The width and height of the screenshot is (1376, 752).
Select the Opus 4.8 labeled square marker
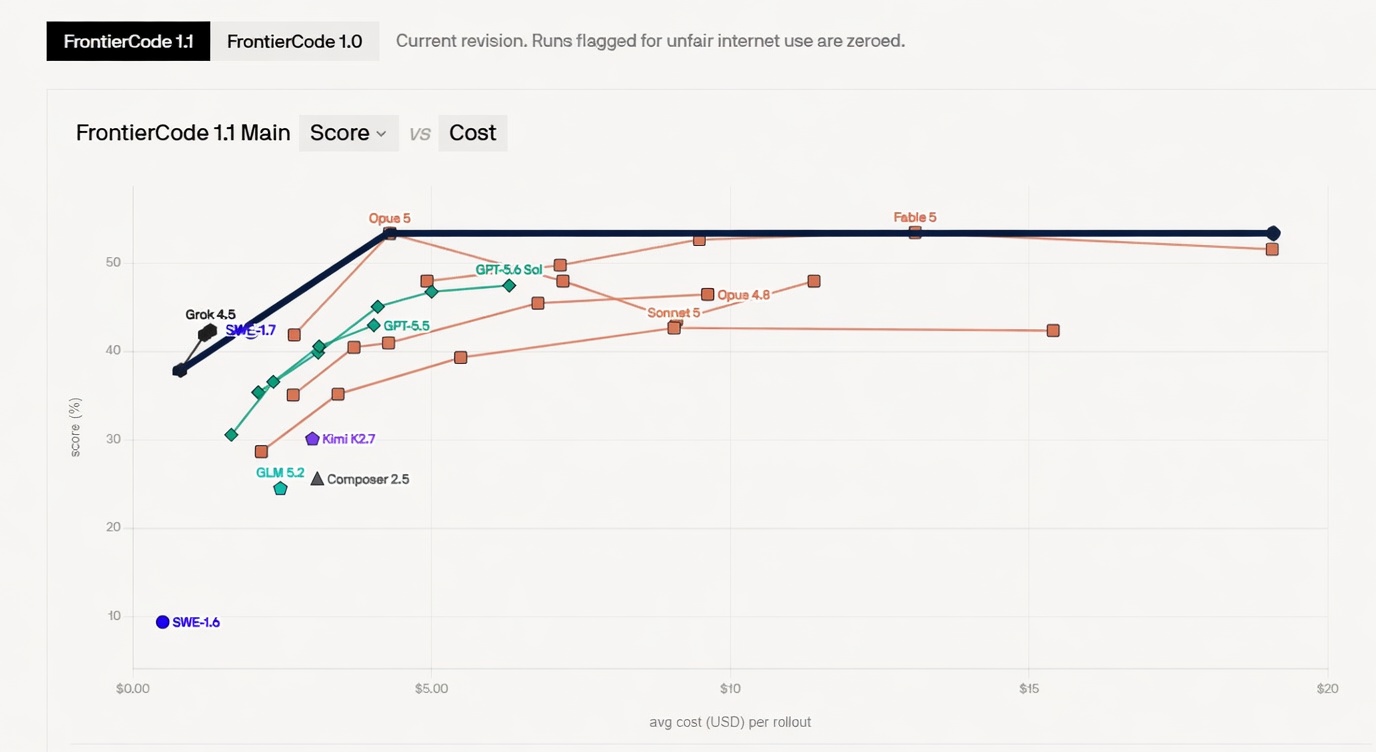tap(707, 294)
